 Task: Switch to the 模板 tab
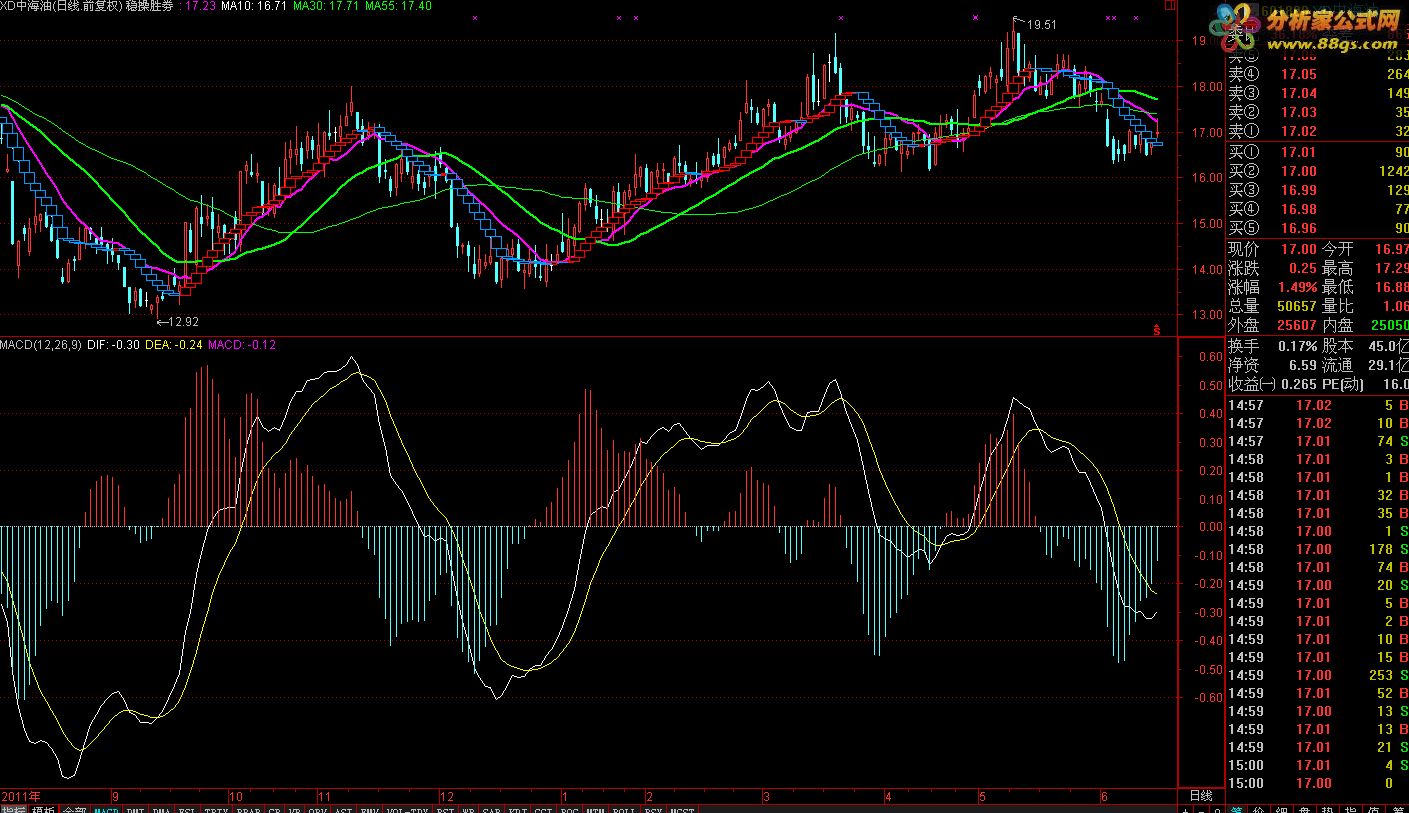[x=44, y=807]
